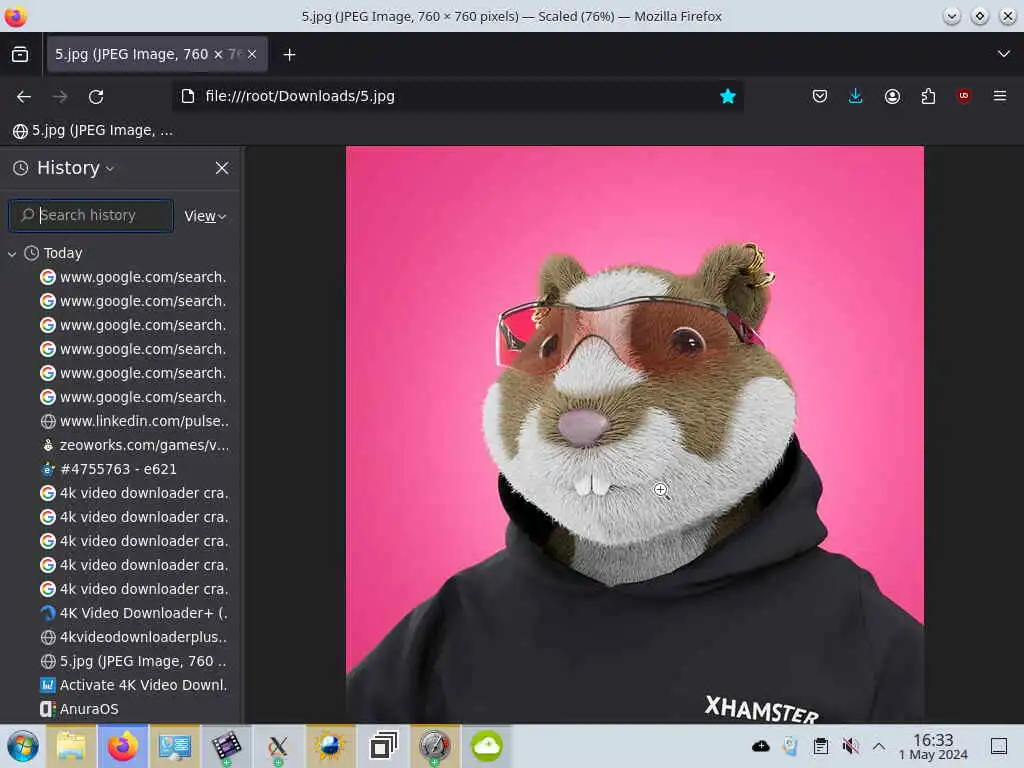Select the URL file:///root/Downloads/5.jpg
Screen dimensions: 1024x768
tap(300, 96)
